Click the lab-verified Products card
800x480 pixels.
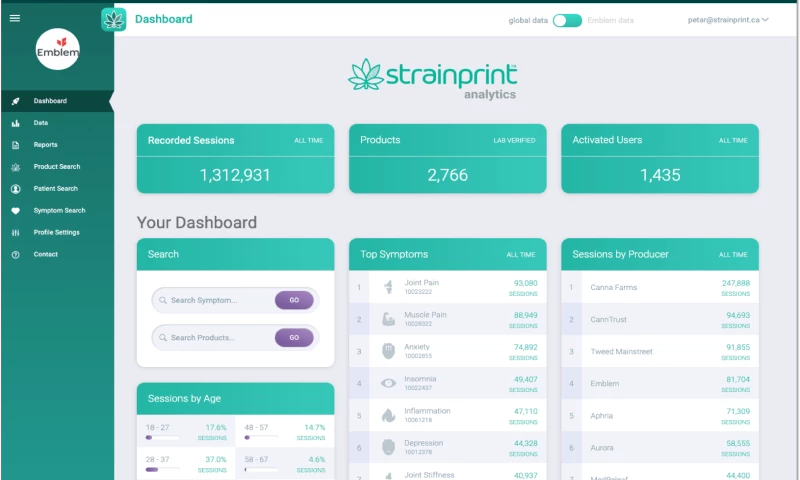(447, 159)
